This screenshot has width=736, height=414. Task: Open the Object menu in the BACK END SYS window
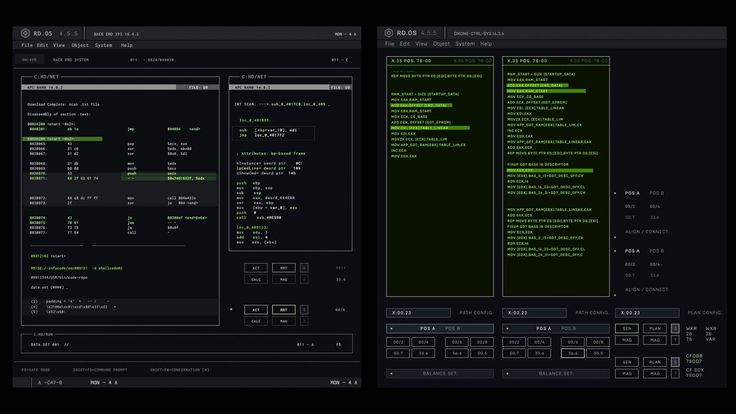(x=79, y=45)
